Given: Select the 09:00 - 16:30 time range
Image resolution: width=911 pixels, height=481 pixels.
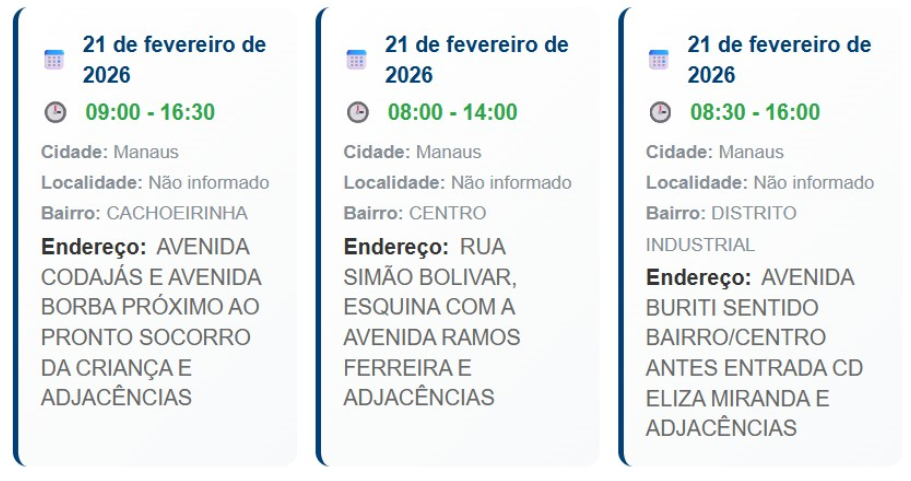Looking at the screenshot, I should [150, 112].
